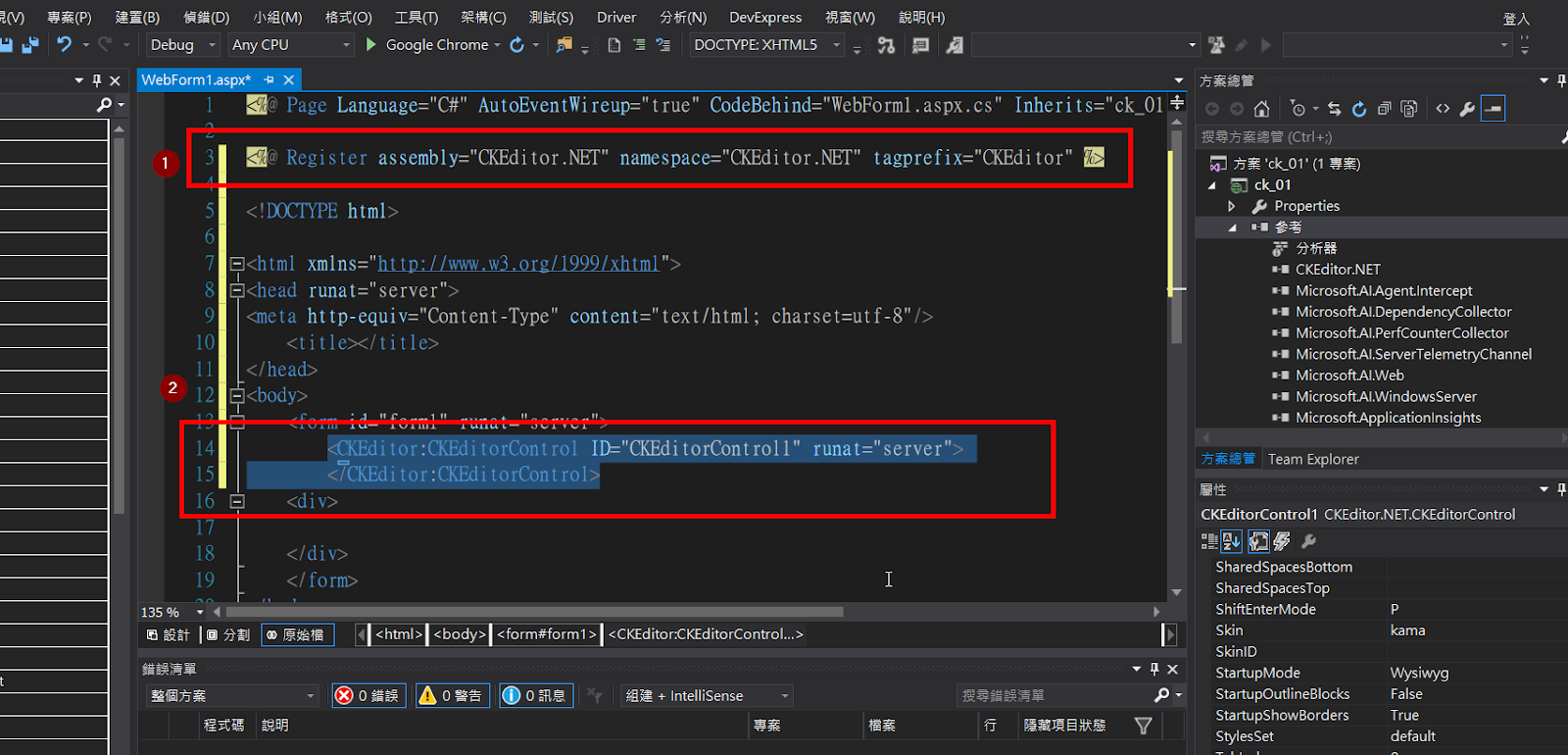Click the browser refresh icon beside Google Chrome
Image resolution: width=1568 pixels, height=755 pixels.
[517, 44]
